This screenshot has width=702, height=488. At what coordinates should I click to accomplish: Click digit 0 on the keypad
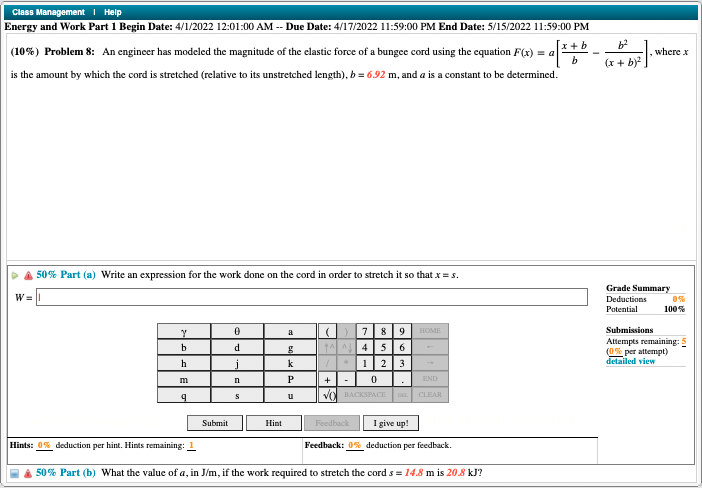tap(374, 379)
